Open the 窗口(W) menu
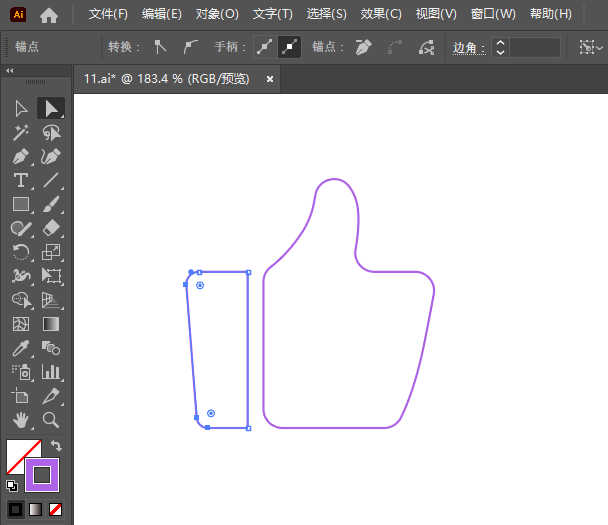The image size is (608, 525). pos(493,14)
